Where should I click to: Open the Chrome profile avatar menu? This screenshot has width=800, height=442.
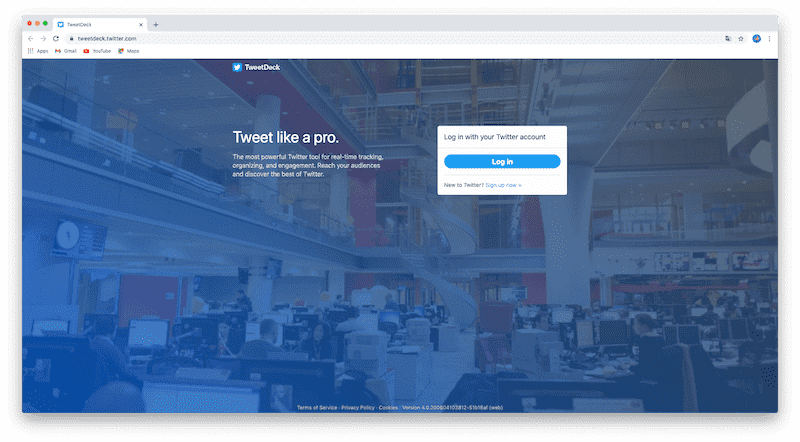(x=756, y=38)
